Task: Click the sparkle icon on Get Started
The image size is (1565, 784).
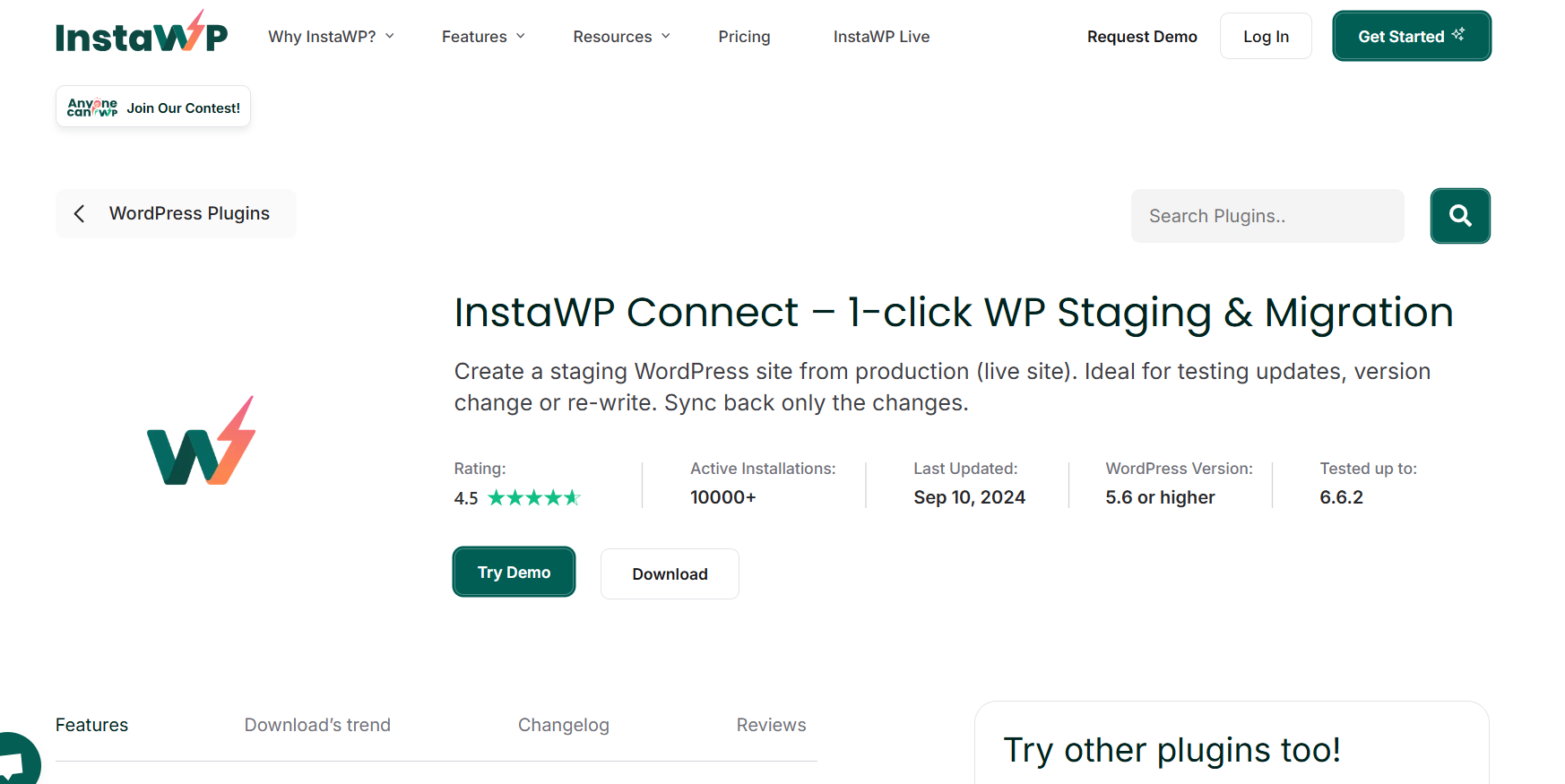Action: [x=1458, y=34]
